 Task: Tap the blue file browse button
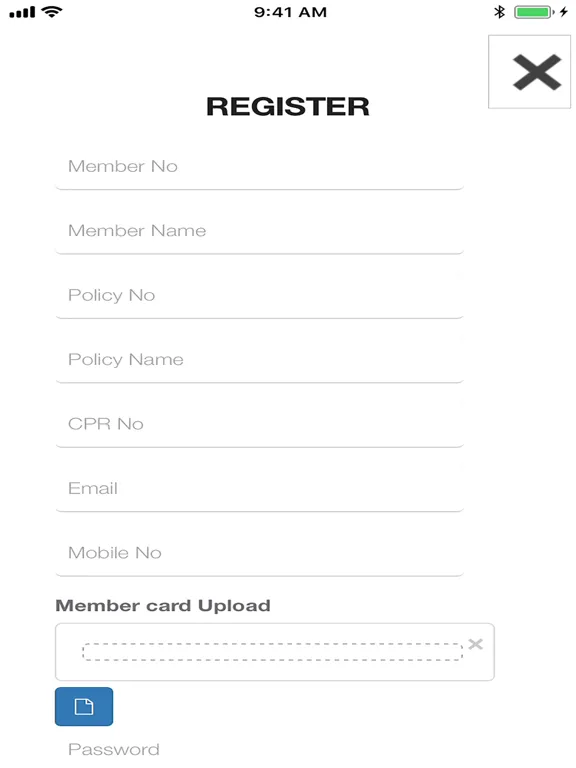[84, 706]
